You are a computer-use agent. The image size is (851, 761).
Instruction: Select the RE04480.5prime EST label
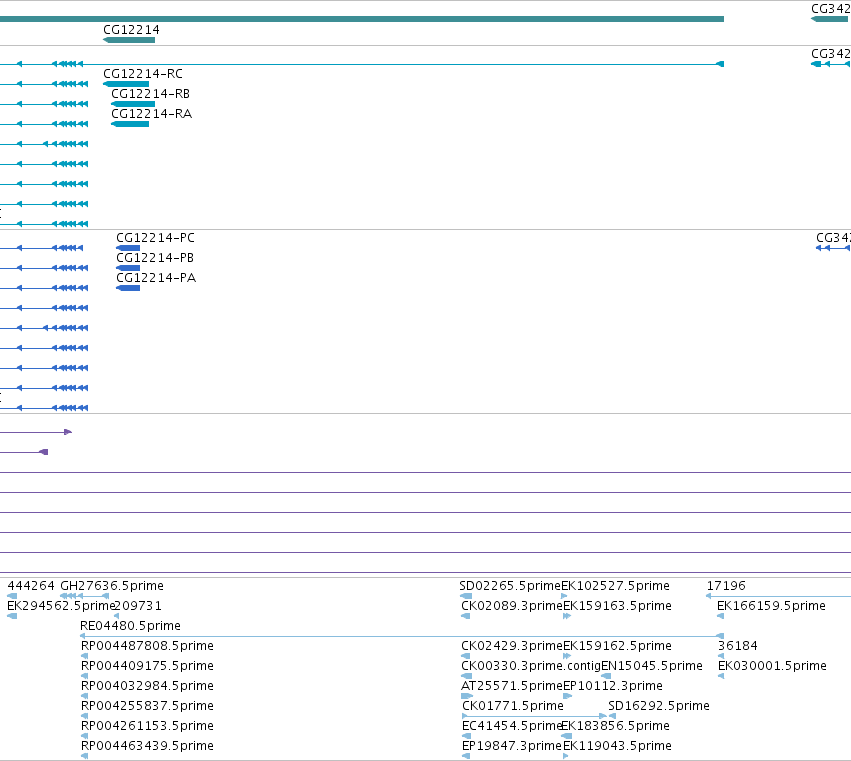[130, 626]
